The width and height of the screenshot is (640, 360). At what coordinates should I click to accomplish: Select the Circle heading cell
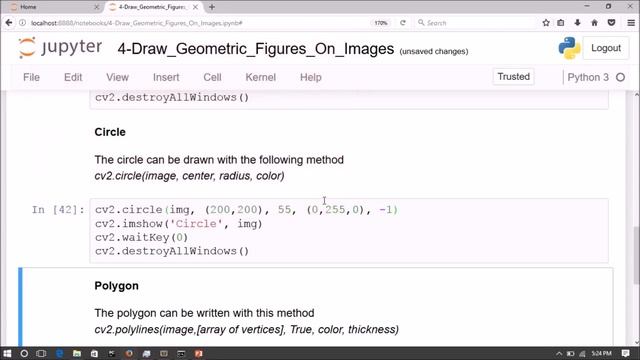click(110, 132)
